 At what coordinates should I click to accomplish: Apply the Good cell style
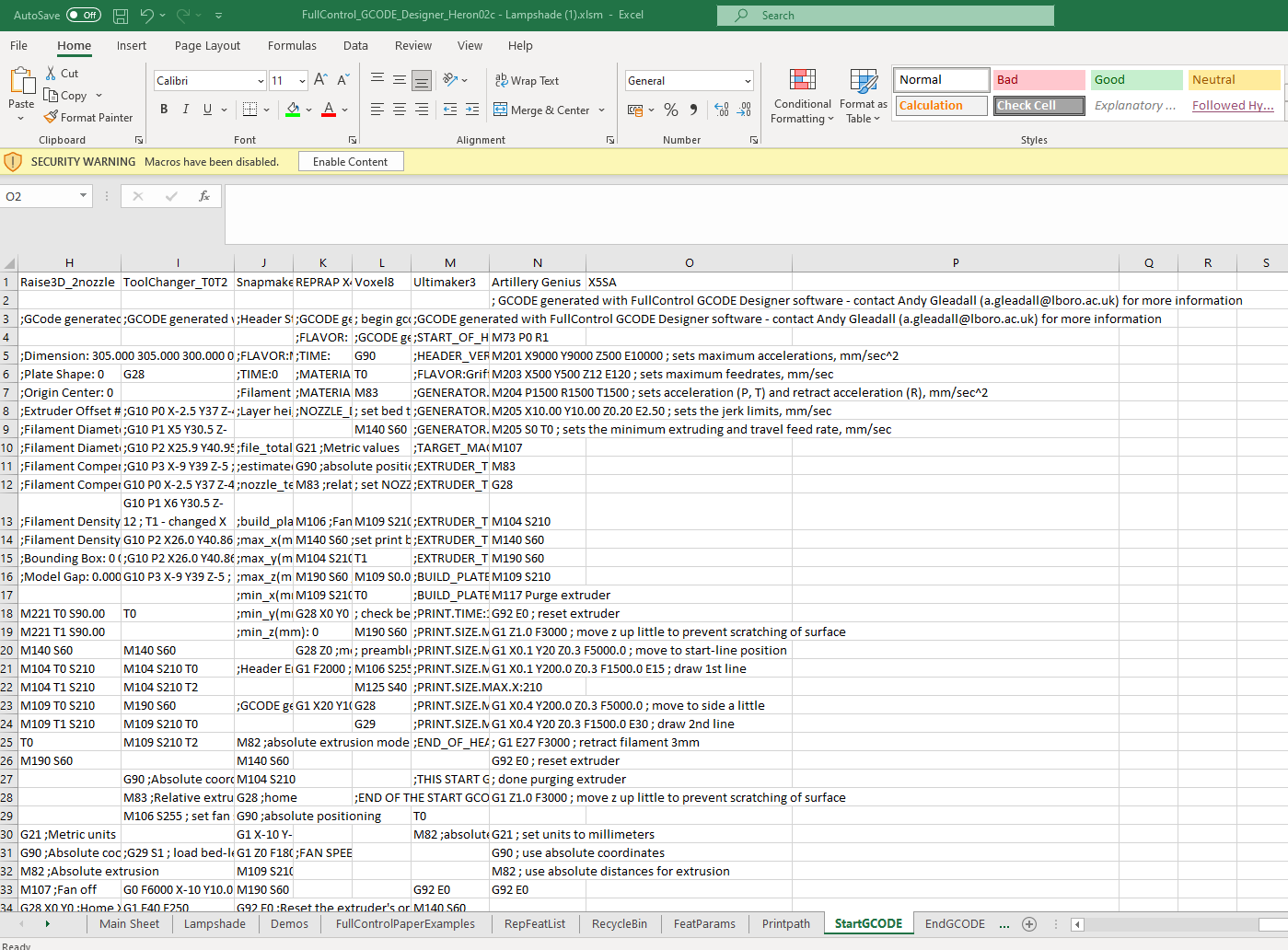tap(1137, 80)
